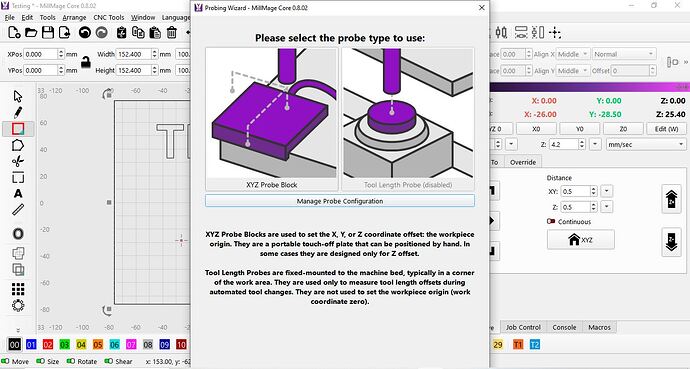This screenshot has width=690, height=369.
Task: Open a project with the folder icon
Action: [x=31, y=33]
